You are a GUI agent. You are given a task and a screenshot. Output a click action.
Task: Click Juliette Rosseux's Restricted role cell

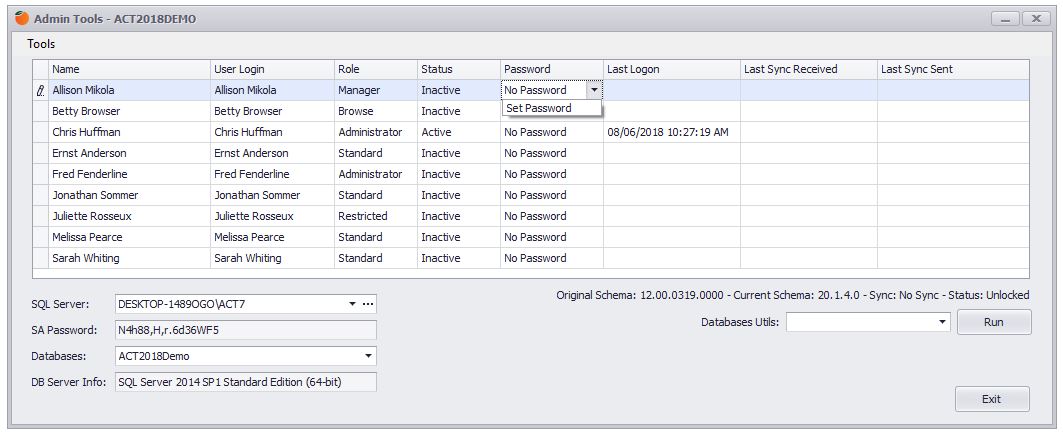(x=376, y=216)
